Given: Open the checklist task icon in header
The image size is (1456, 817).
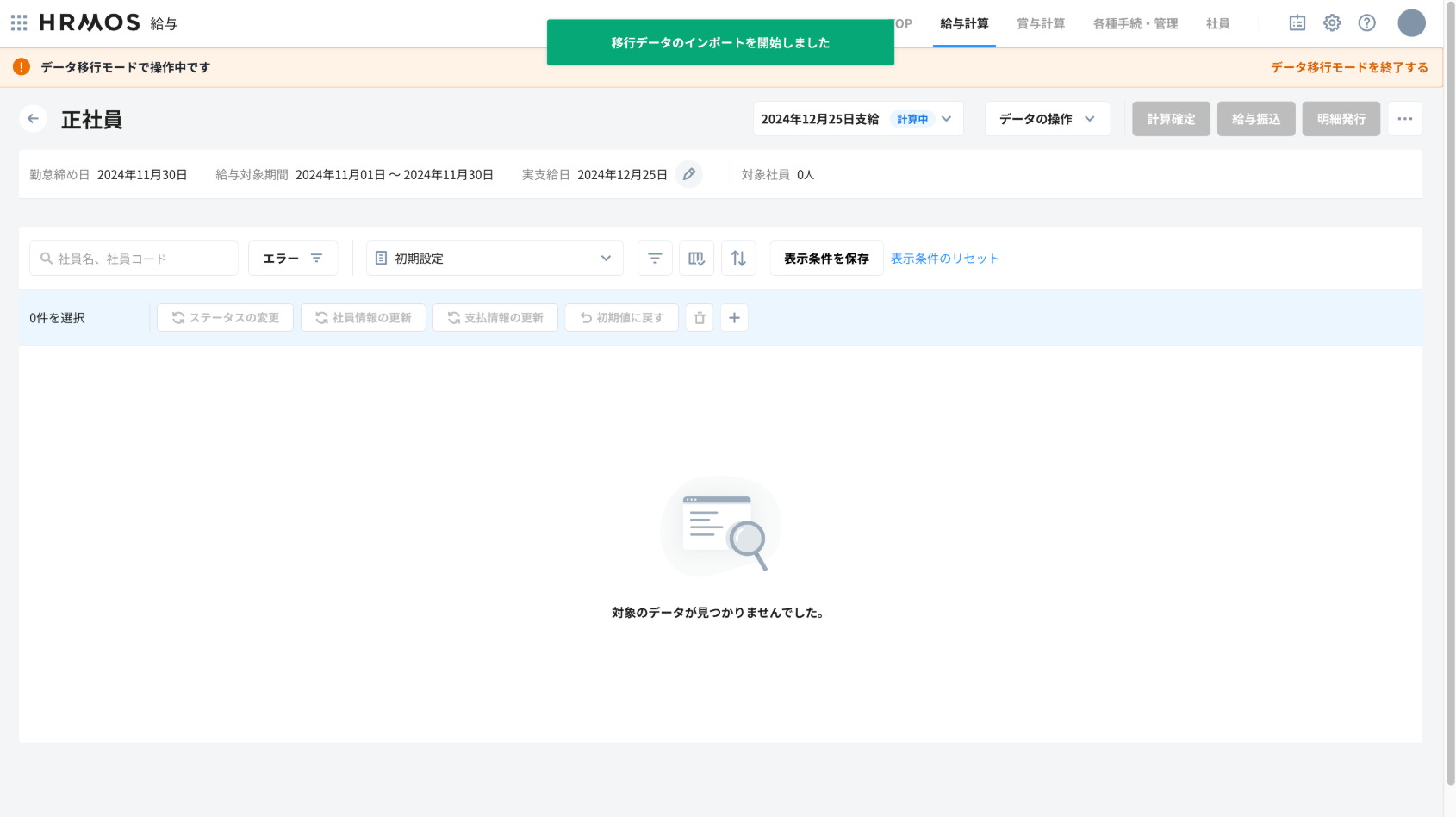Looking at the screenshot, I should pos(1297,23).
